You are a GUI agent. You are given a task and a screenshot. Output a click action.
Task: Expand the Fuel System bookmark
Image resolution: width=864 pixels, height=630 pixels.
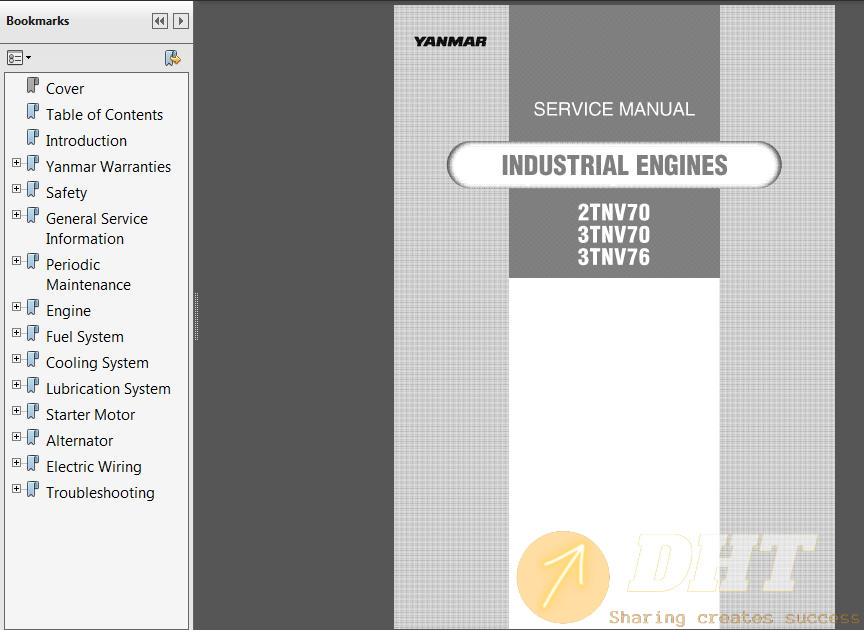(x=17, y=333)
